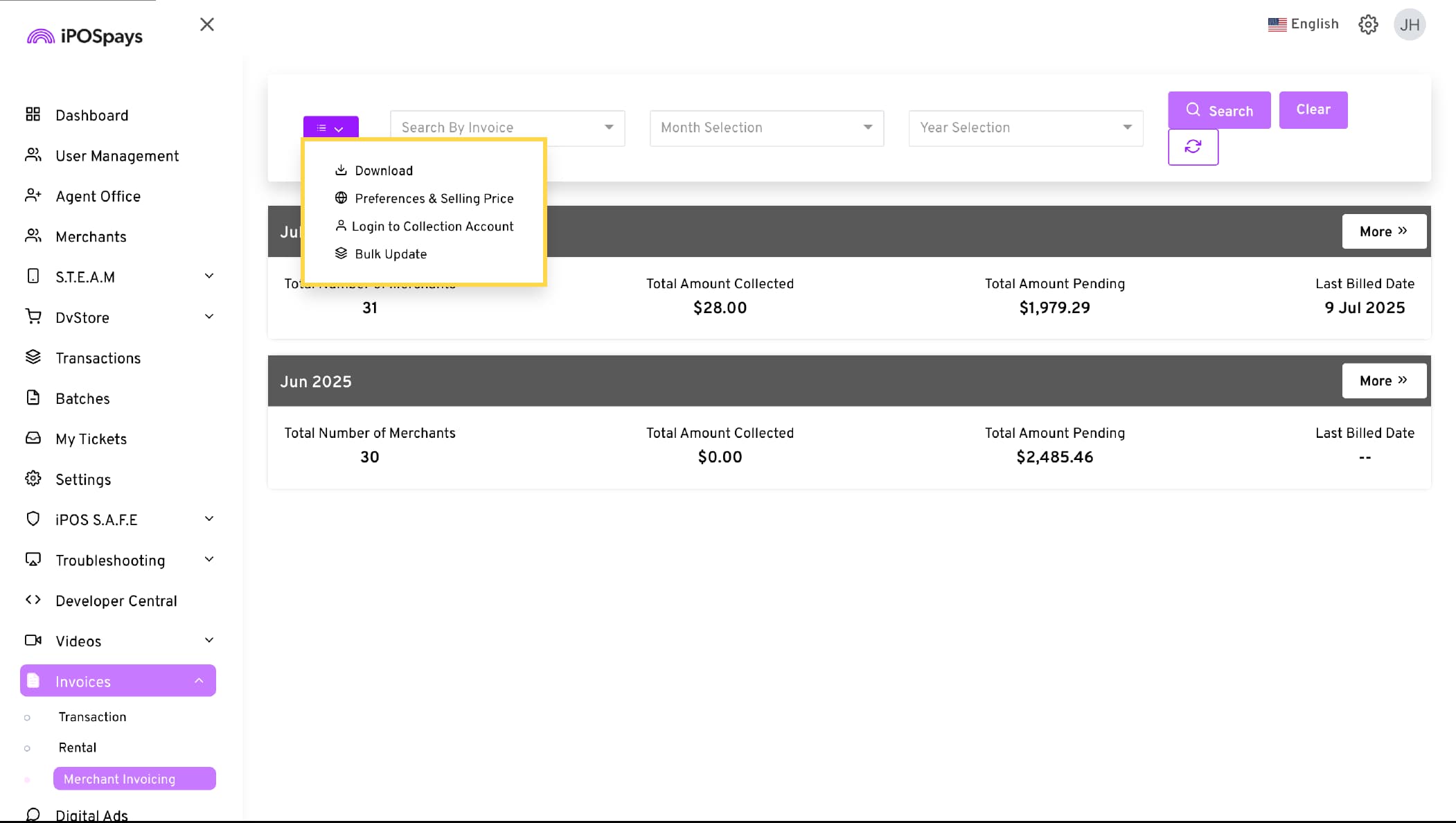Select Rental invoice sub-item
This screenshot has width=1456, height=823.
coord(78,747)
